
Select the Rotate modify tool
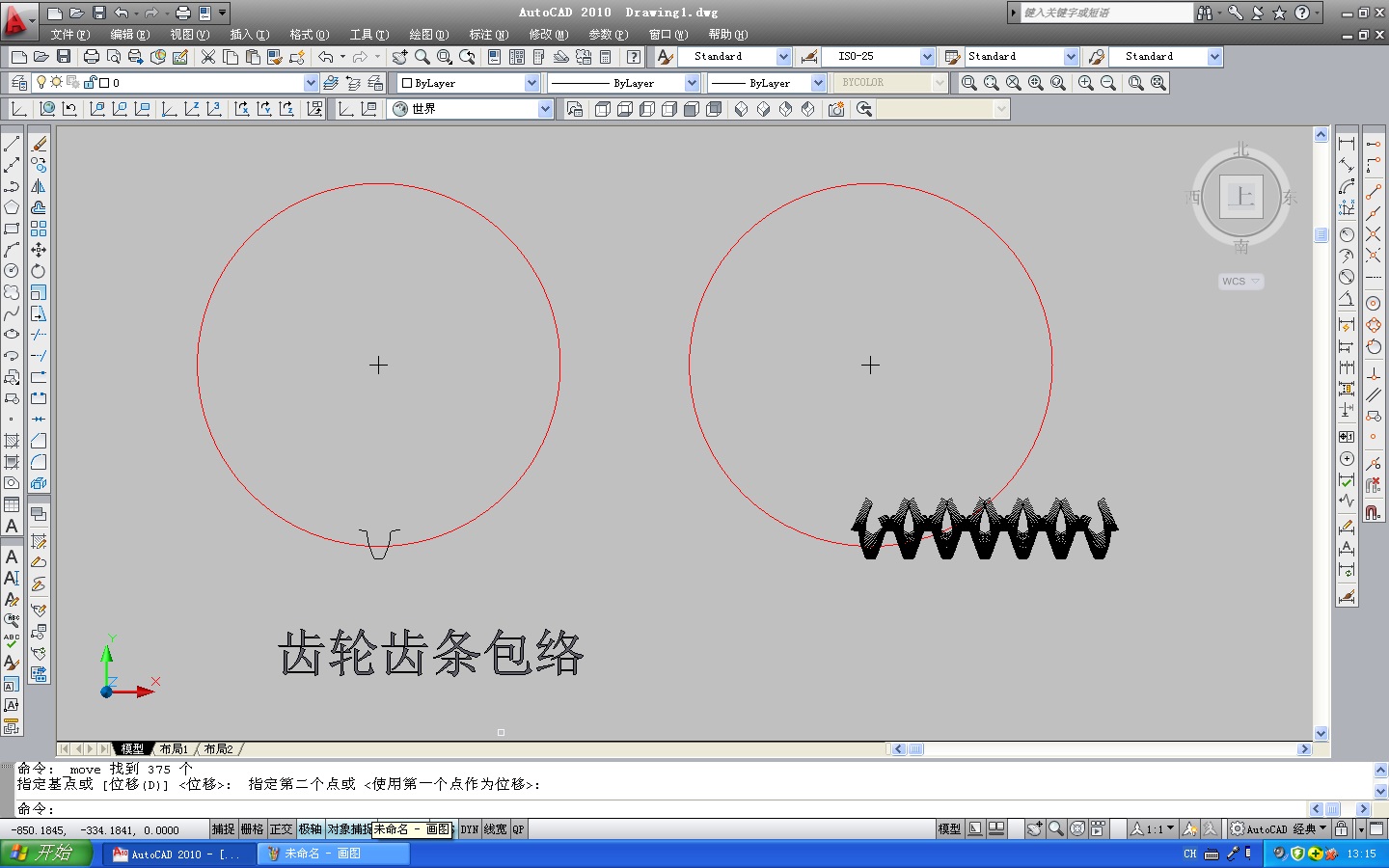point(39,271)
